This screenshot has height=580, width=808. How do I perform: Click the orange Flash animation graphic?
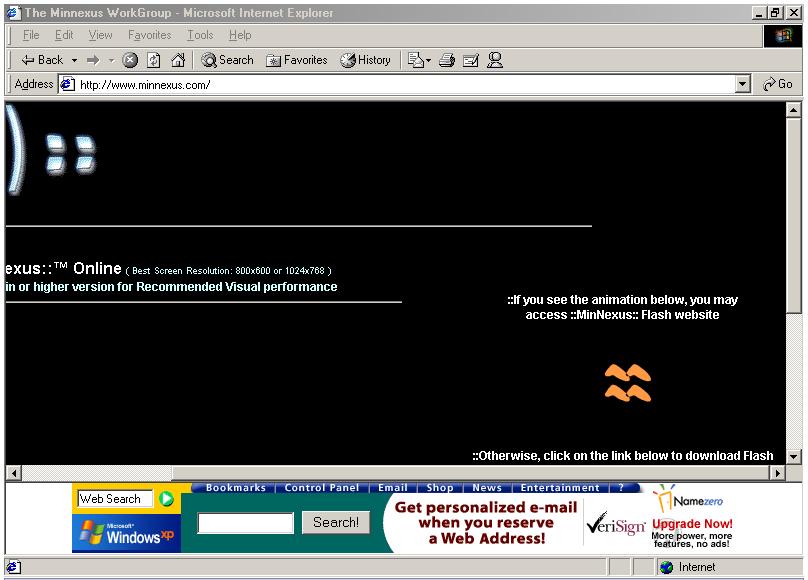click(627, 383)
